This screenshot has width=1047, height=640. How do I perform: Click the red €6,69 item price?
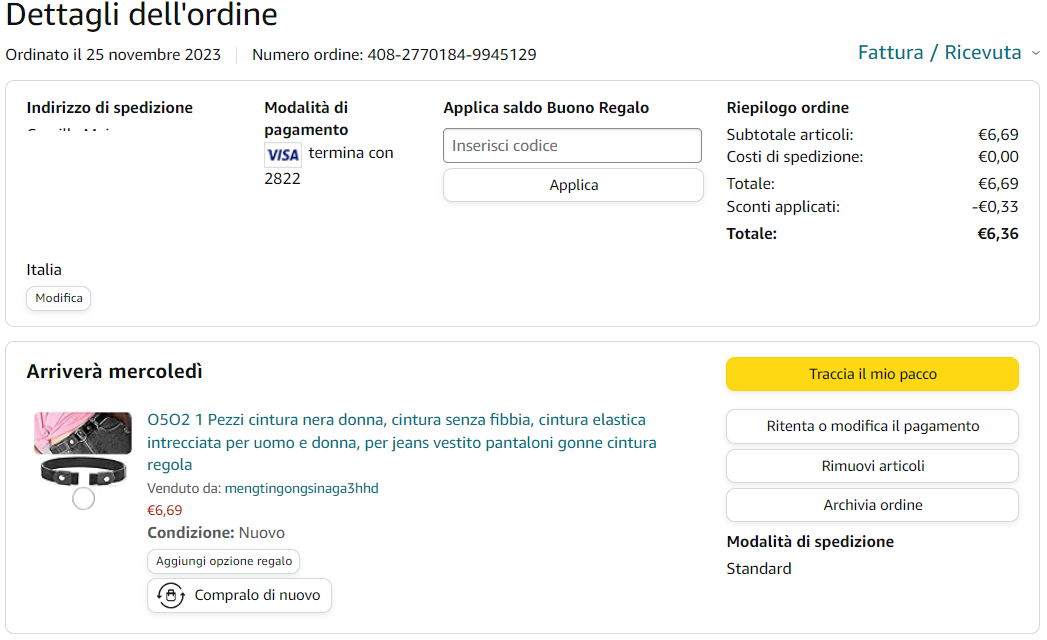click(165, 510)
